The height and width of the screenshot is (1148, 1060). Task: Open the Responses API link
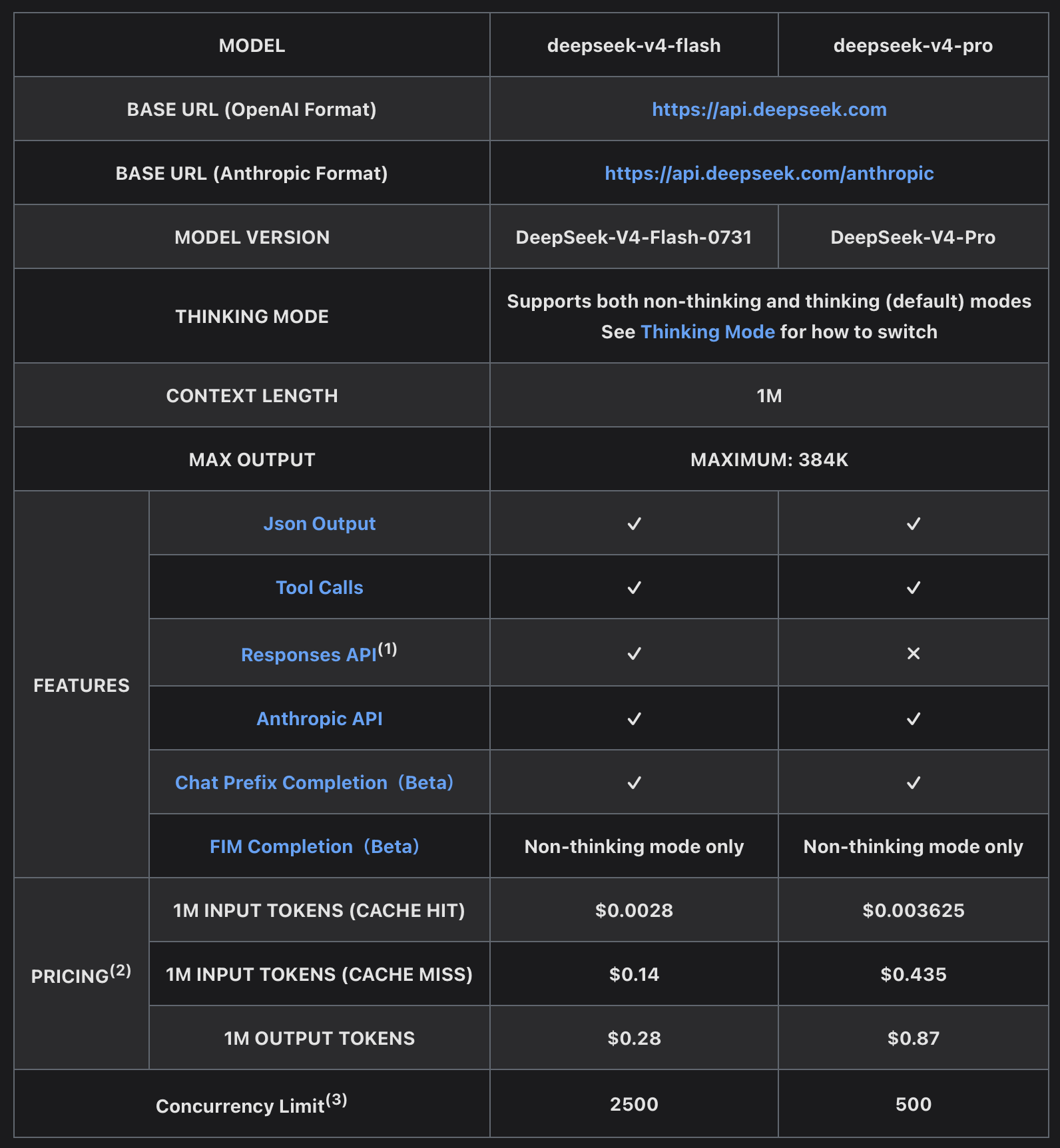309,655
